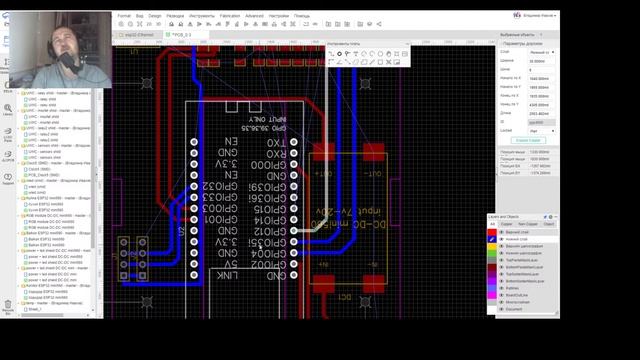640x360 pixels.
Task: Toggle visibility eye of the blue bottom layer
Action: tap(502, 239)
